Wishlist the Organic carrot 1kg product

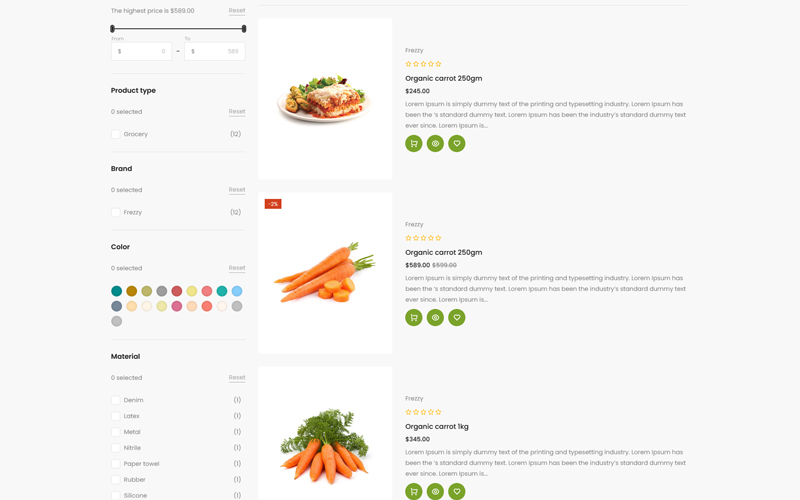click(x=457, y=491)
